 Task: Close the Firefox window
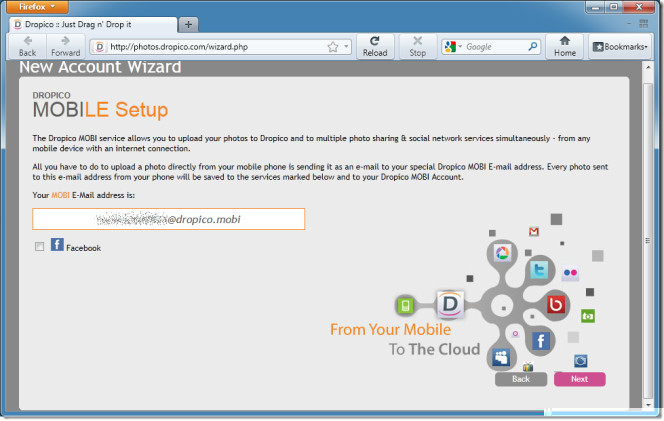639,7
